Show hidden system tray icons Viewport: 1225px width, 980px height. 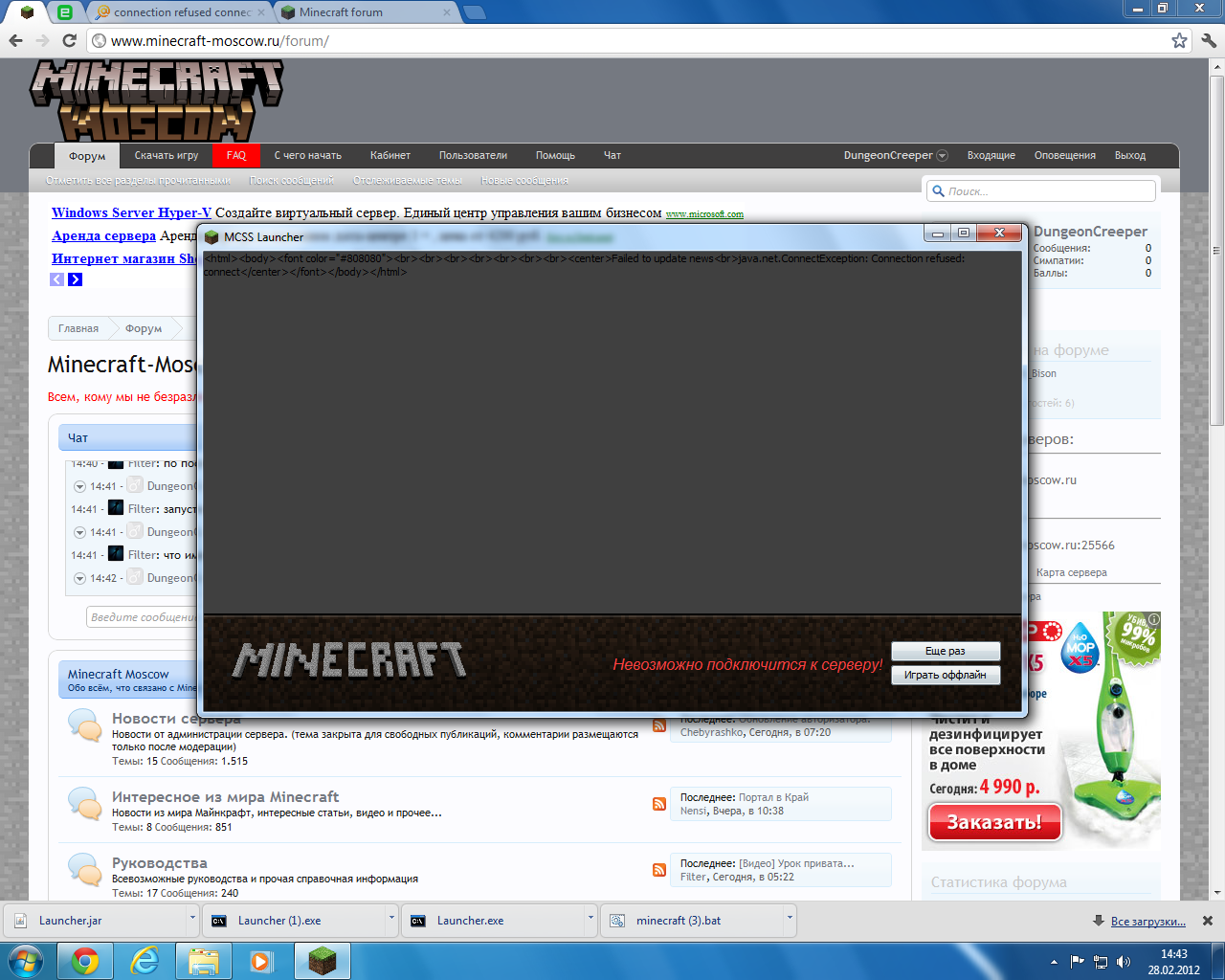(1055, 962)
